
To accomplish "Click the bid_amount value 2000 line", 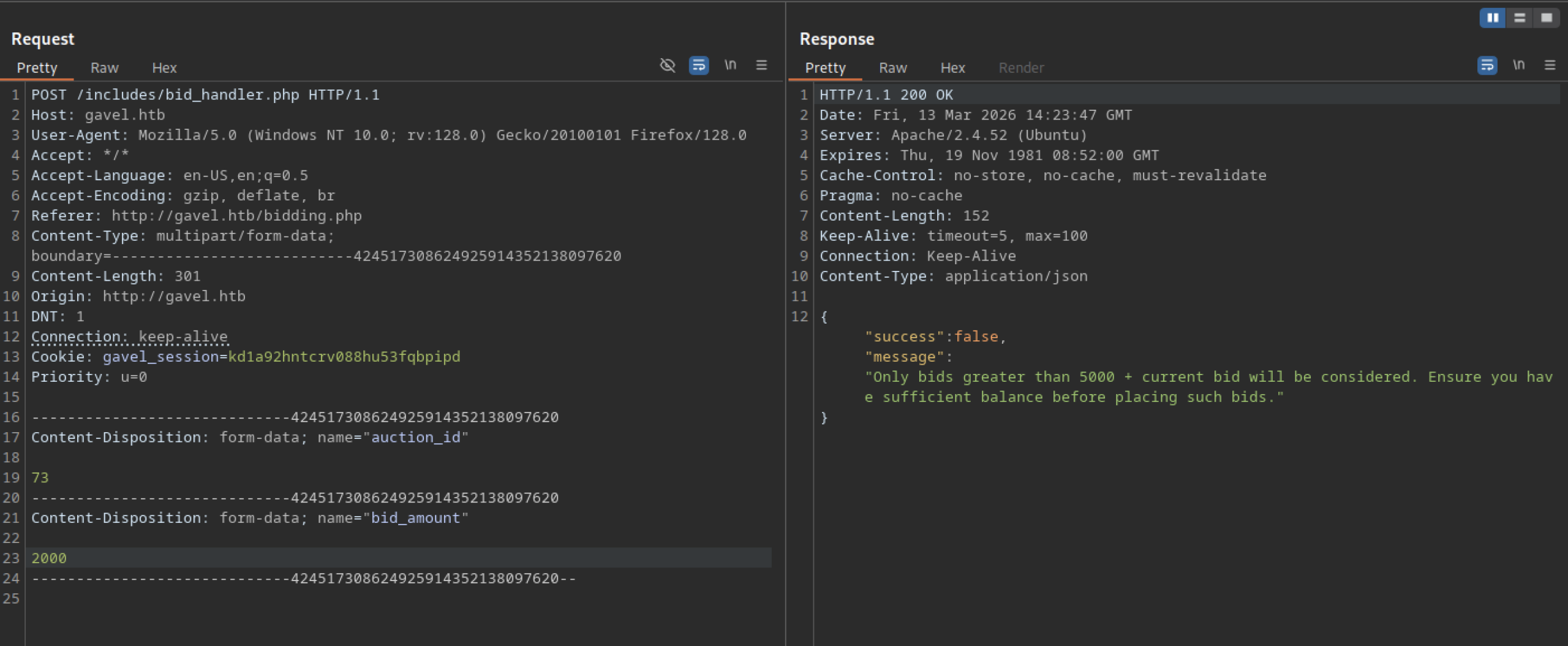I will (49, 558).
